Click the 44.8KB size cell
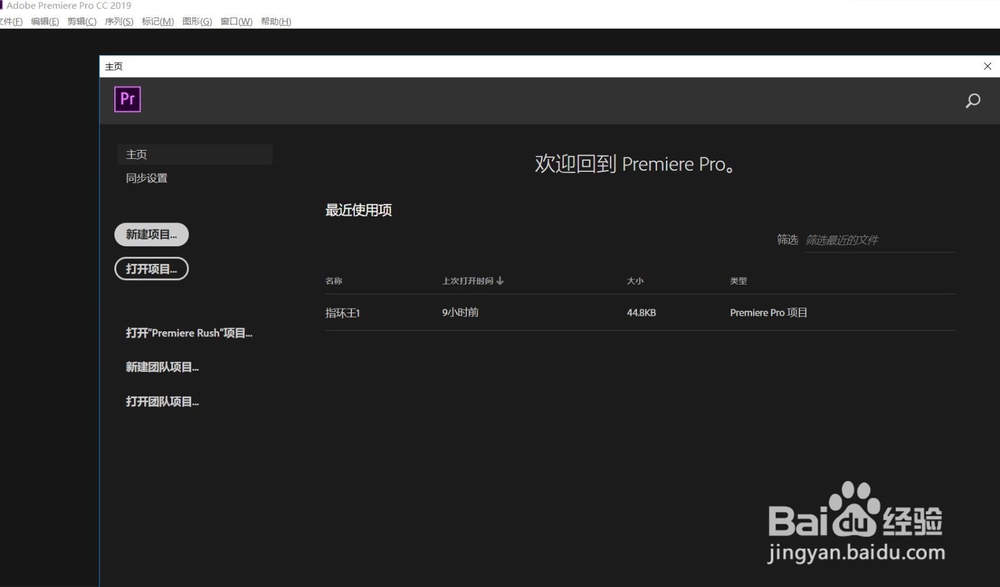Image resolution: width=1000 pixels, height=587 pixels. point(641,313)
